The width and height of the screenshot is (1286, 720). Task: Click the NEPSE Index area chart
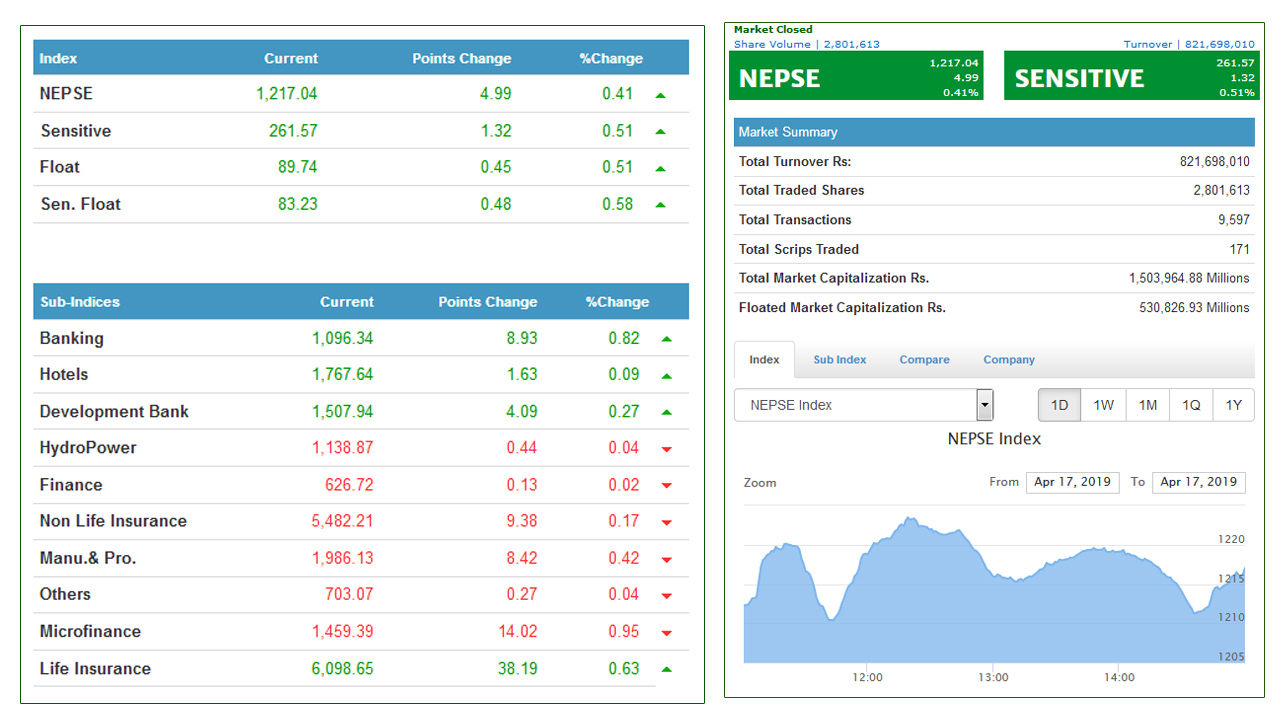(x=994, y=590)
